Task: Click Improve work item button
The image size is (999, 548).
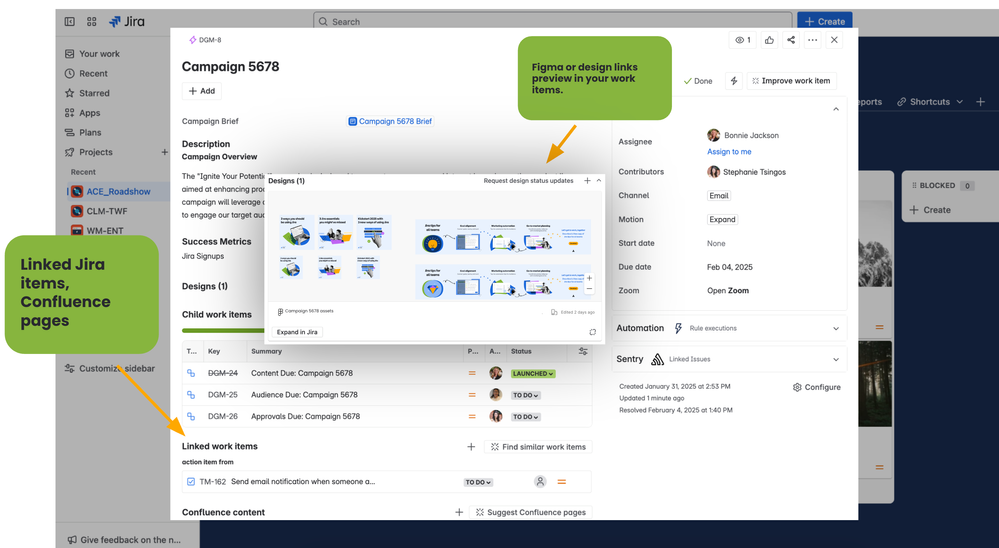Action: pyautogui.click(x=791, y=81)
